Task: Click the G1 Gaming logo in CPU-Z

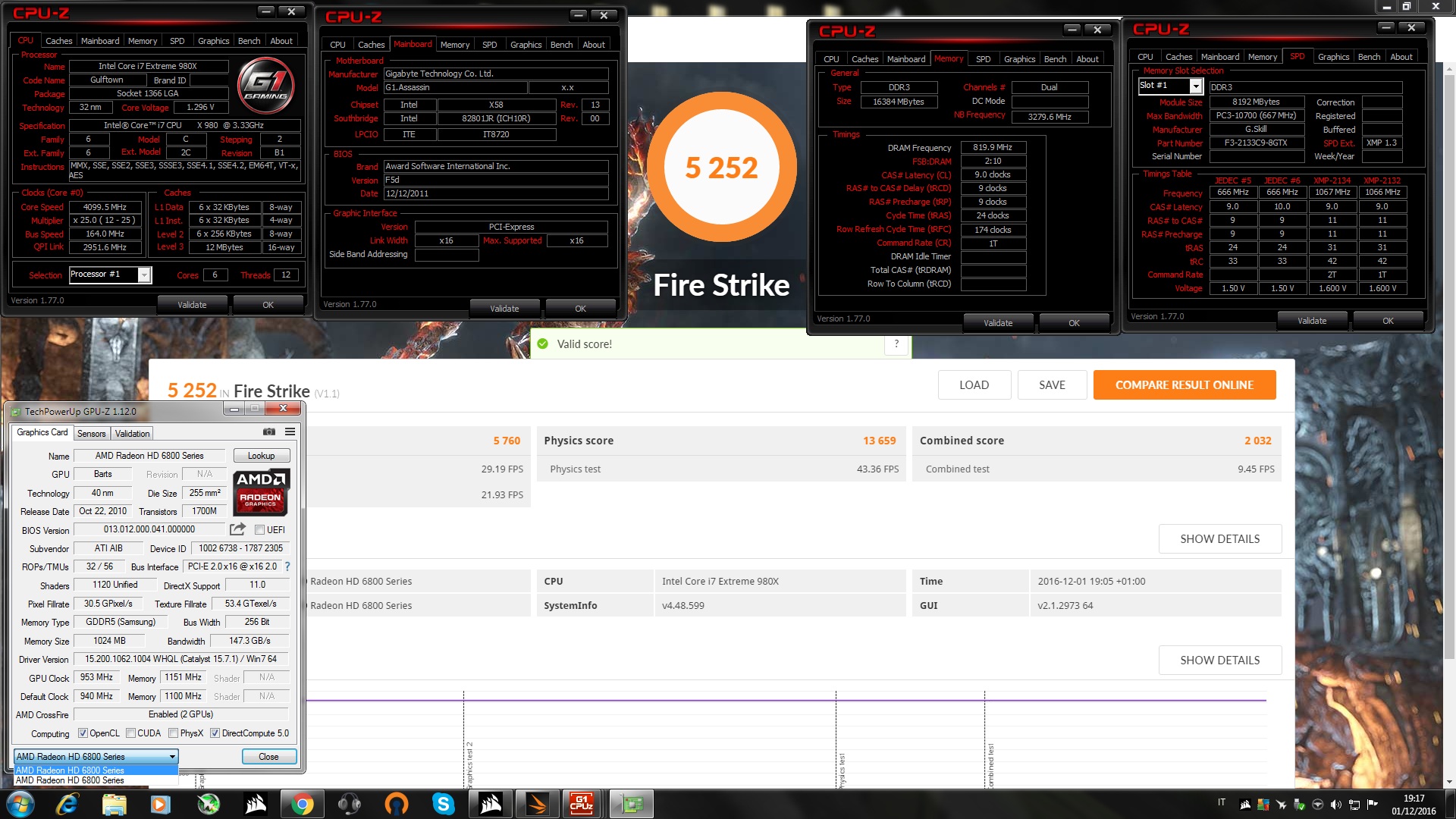Action: 266,85
